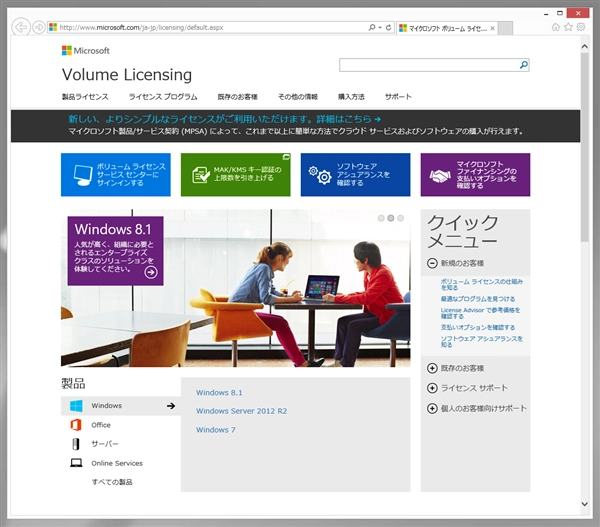Open the browser Home icon

pyautogui.click(x=556, y=27)
